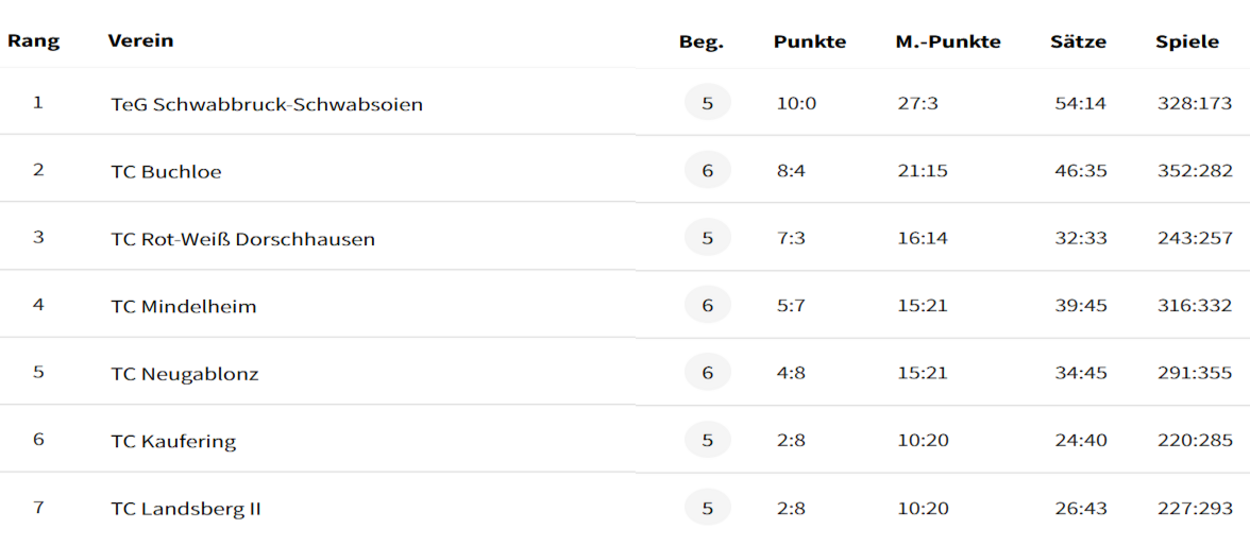Click the Beg. column header

pos(701,42)
